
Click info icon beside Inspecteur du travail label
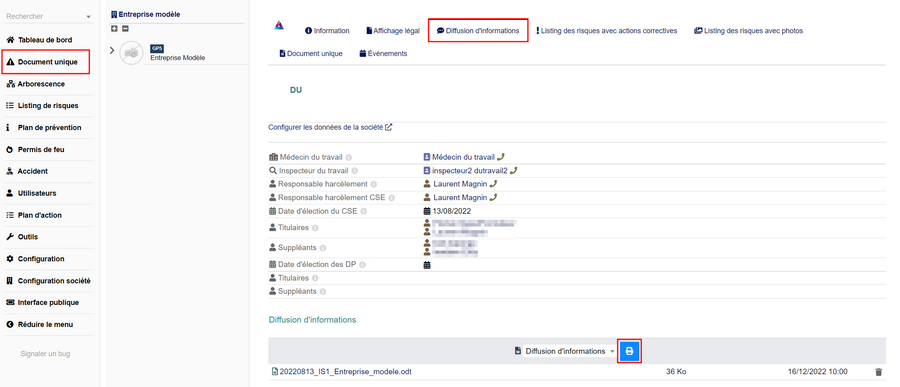(x=354, y=171)
